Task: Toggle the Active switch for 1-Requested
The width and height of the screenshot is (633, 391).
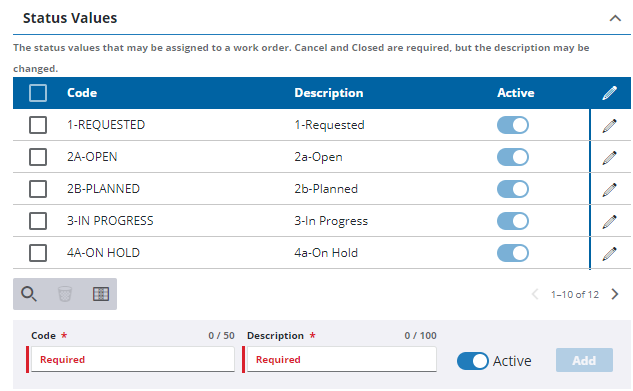Action: point(513,125)
